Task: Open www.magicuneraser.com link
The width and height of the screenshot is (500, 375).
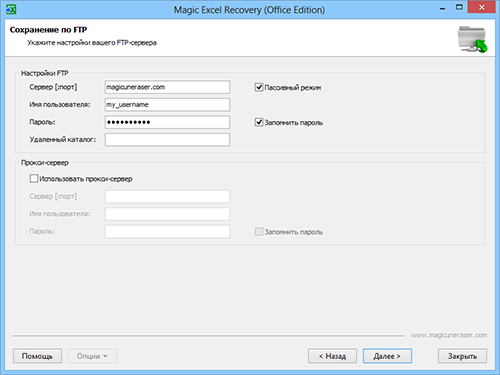Action: click(449, 335)
